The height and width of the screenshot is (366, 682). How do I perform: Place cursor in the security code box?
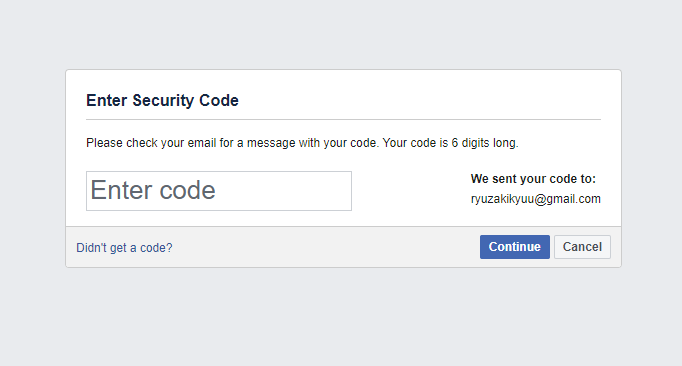pyautogui.click(x=219, y=191)
